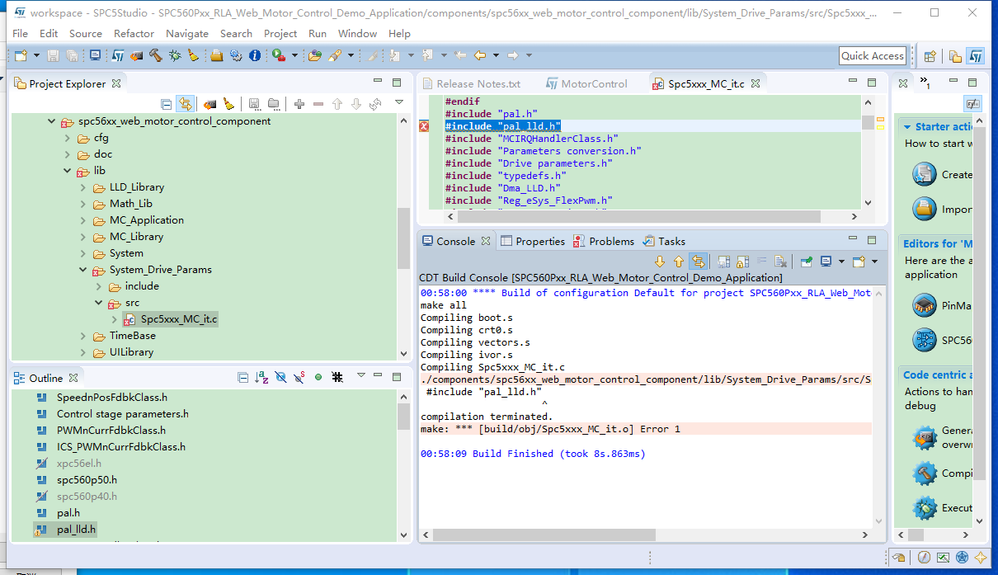Click the blue Info icon in the toolbar
This screenshot has height=575, width=998.
click(255, 56)
